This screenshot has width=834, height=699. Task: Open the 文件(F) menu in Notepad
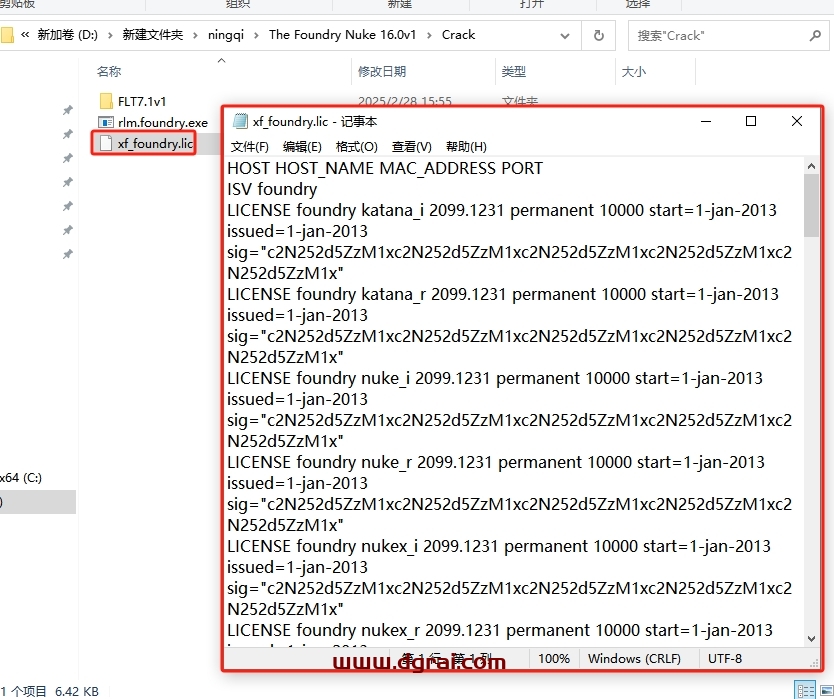(x=249, y=146)
